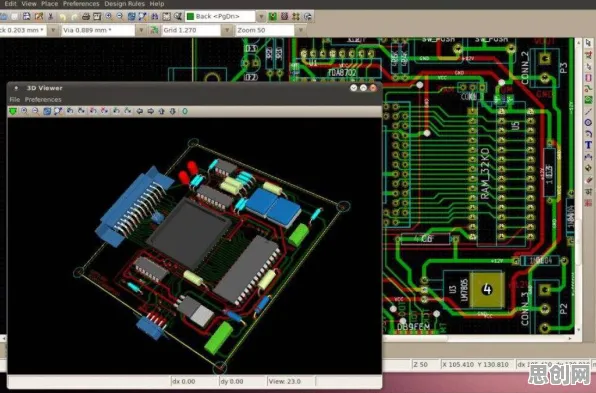The height and width of the screenshot is (393, 596).
Task: Toggle orthographic view icon in 3D Viewer
Action: click(x=185, y=111)
